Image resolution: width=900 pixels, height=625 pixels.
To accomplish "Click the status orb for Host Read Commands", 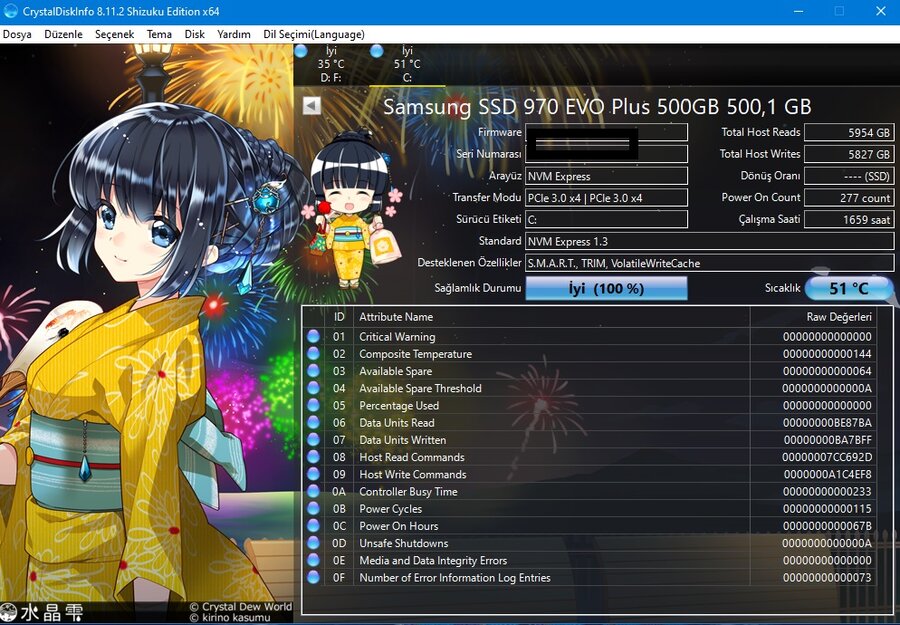I will coord(313,457).
